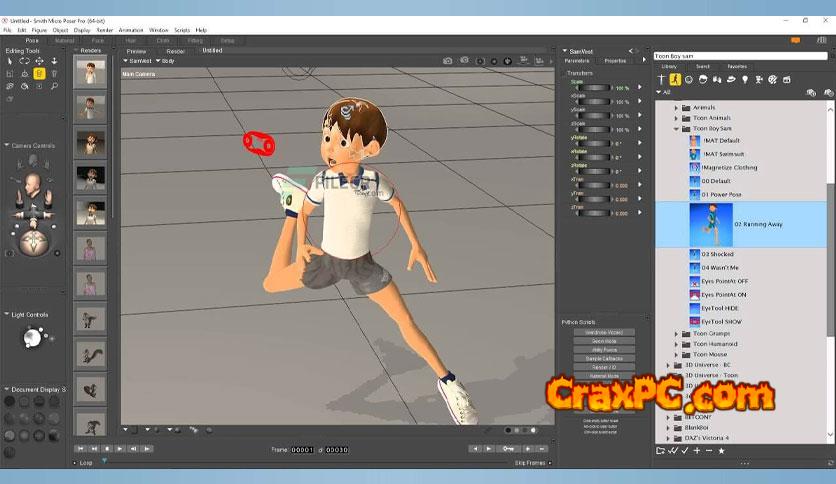Click the highlighted yellow editing tool
This screenshot has height=484, width=836.
pyautogui.click(x=39, y=74)
